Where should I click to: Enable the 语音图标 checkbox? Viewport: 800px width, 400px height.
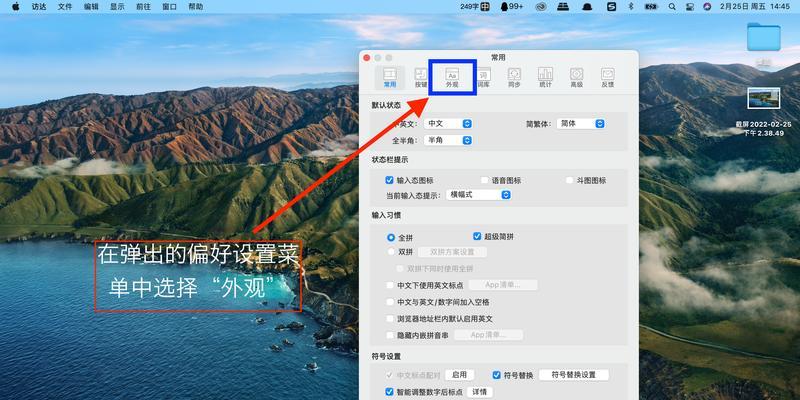pyautogui.click(x=485, y=180)
